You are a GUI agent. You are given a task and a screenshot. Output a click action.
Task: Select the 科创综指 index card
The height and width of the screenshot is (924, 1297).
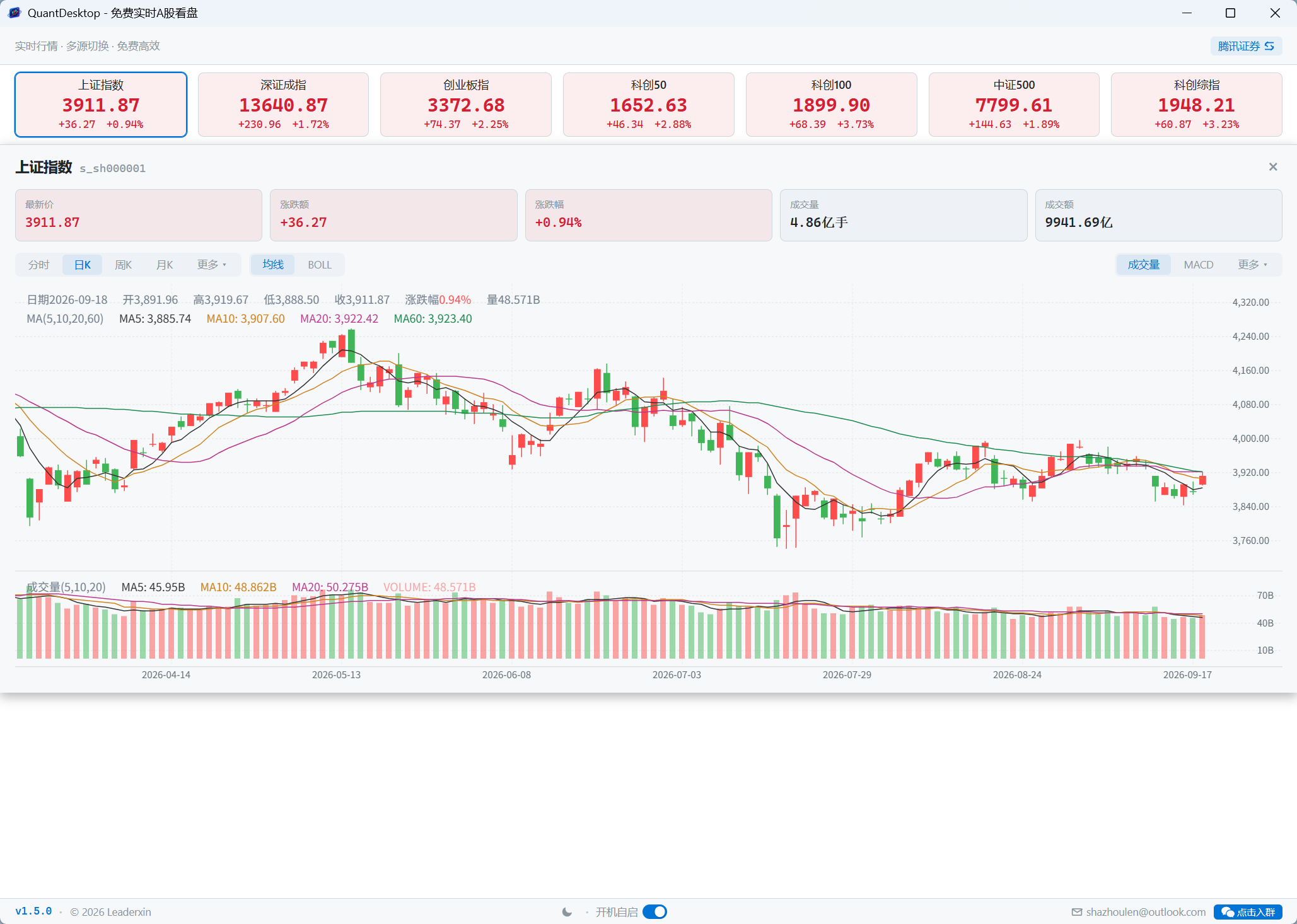click(x=1197, y=105)
